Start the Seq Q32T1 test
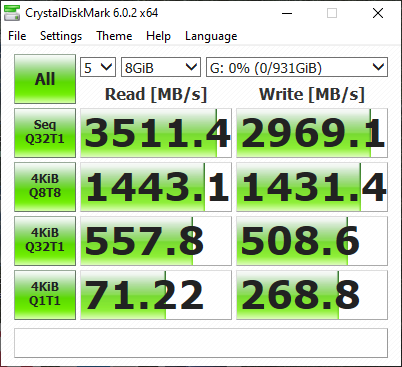 [x=45, y=133]
